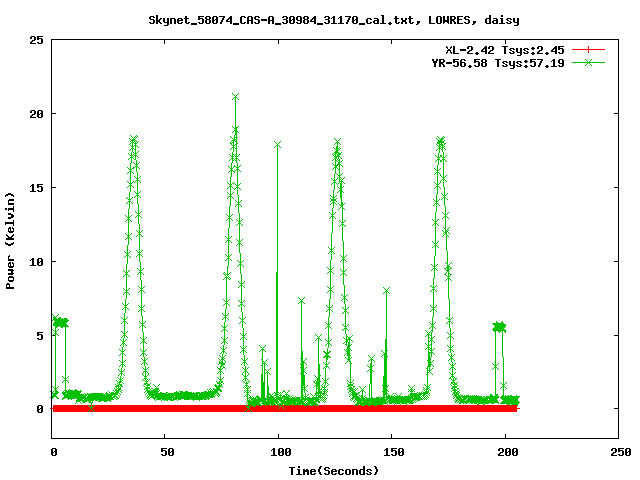
Task: Click the y-axis tick label 25
Action: (x=36, y=40)
